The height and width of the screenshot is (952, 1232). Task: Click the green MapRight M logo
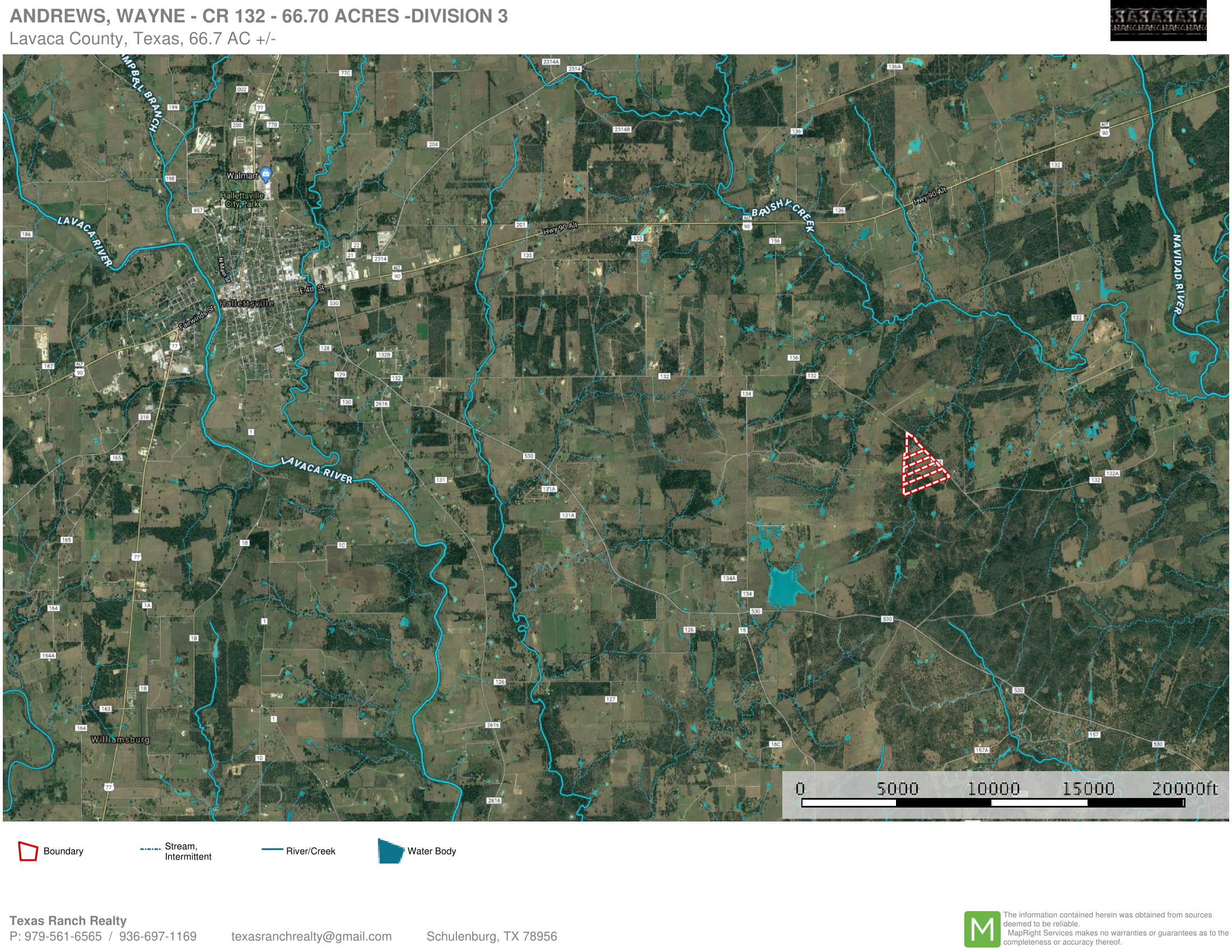click(982, 929)
